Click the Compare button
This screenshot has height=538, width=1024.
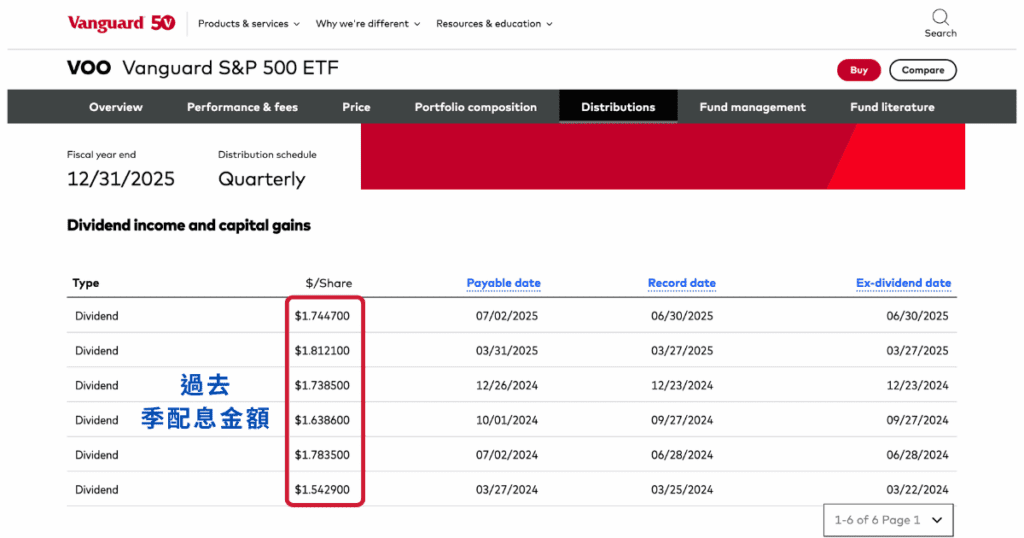923,70
